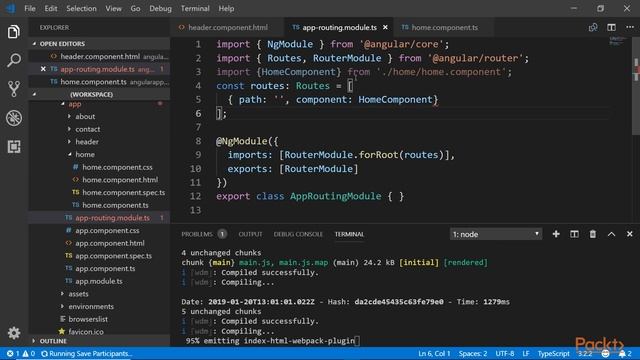Click the minimap code preview
The height and width of the screenshot is (360, 640).
[x=617, y=41]
